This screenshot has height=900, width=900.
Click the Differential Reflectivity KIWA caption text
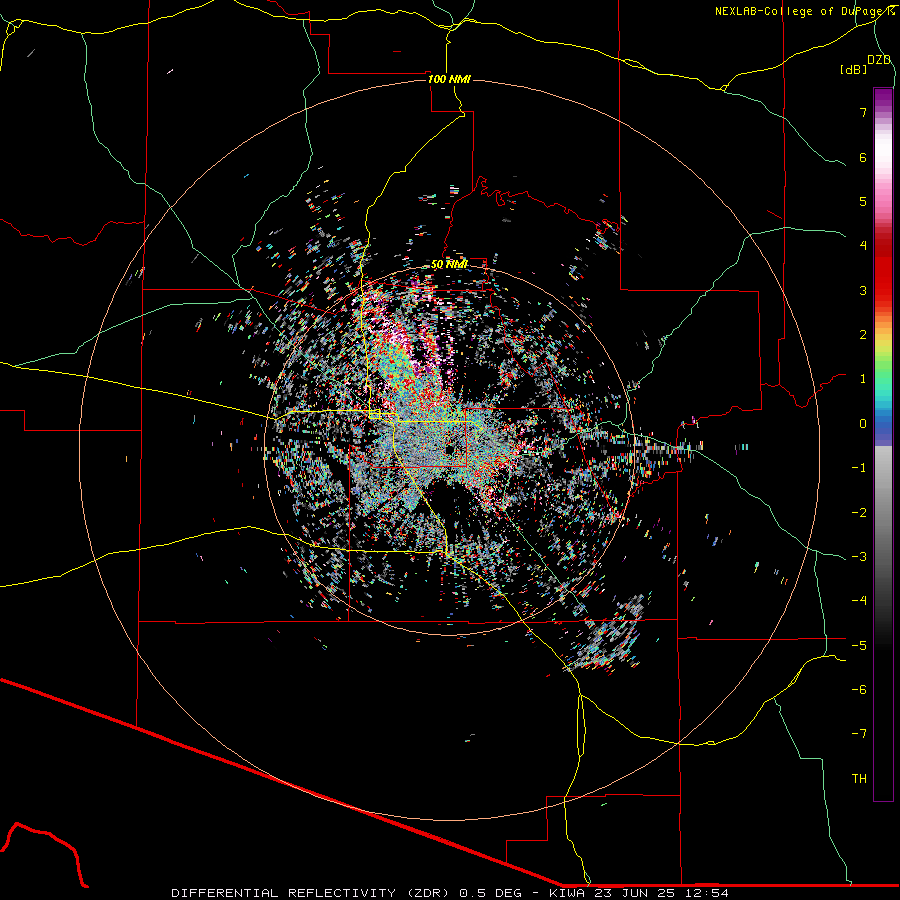tap(450, 893)
